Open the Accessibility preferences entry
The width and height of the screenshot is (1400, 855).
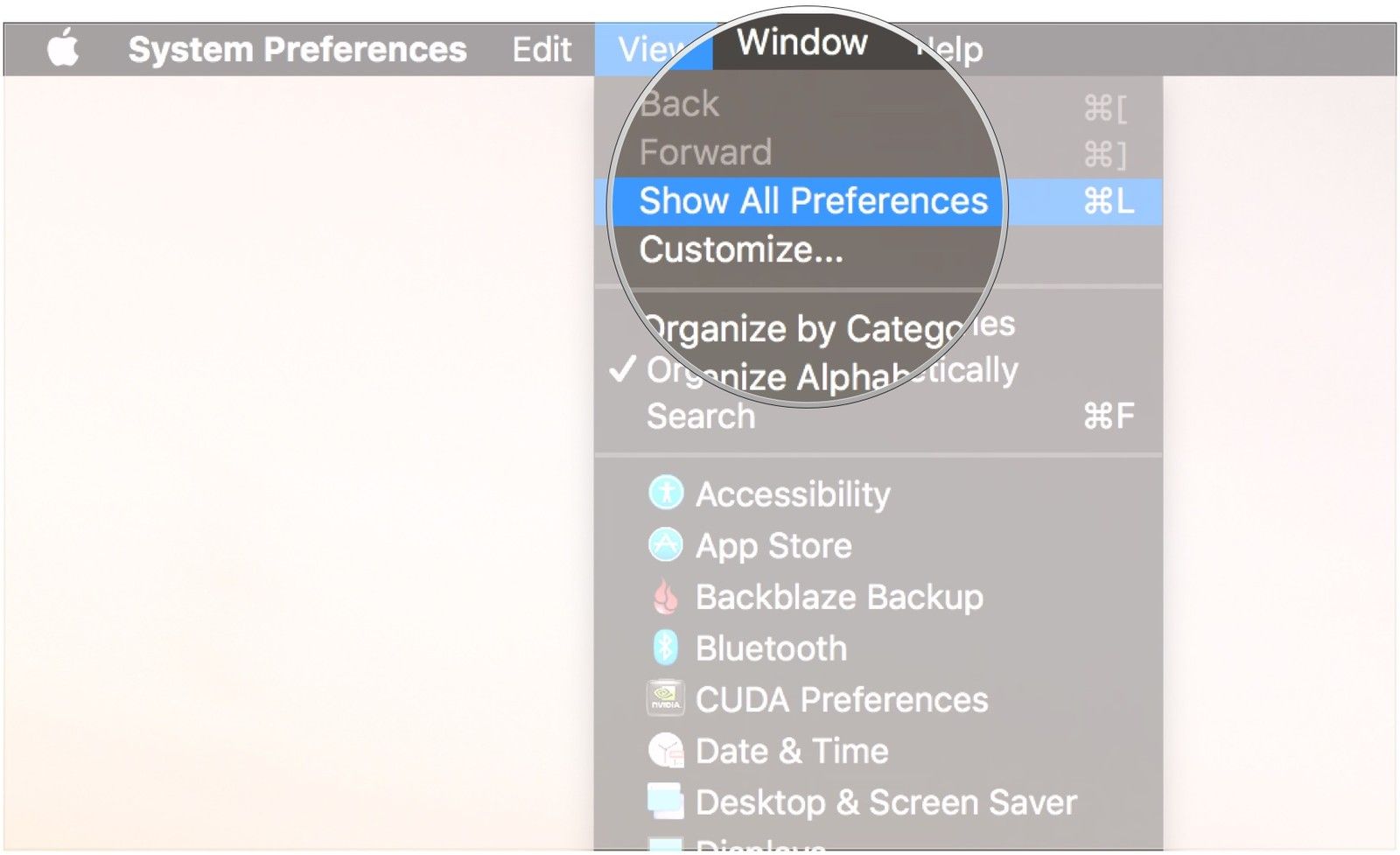793,494
